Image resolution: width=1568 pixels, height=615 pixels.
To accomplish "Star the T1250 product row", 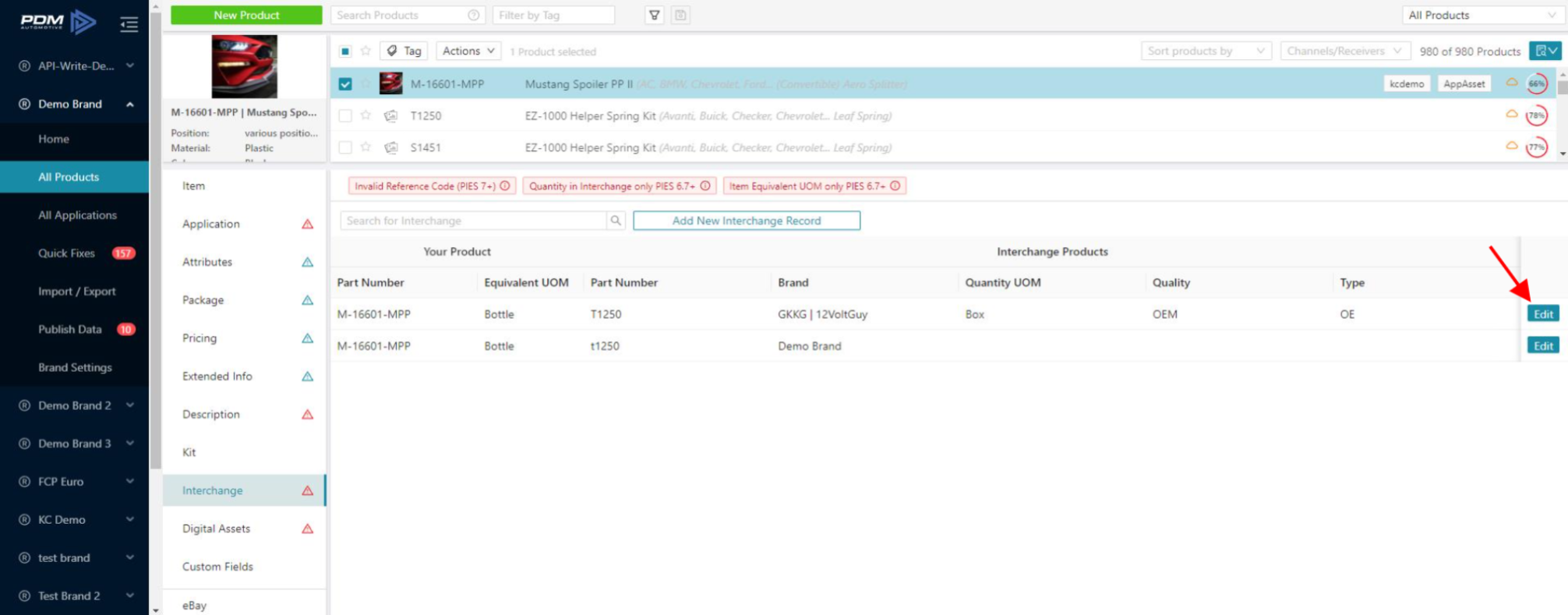I will 366,115.
